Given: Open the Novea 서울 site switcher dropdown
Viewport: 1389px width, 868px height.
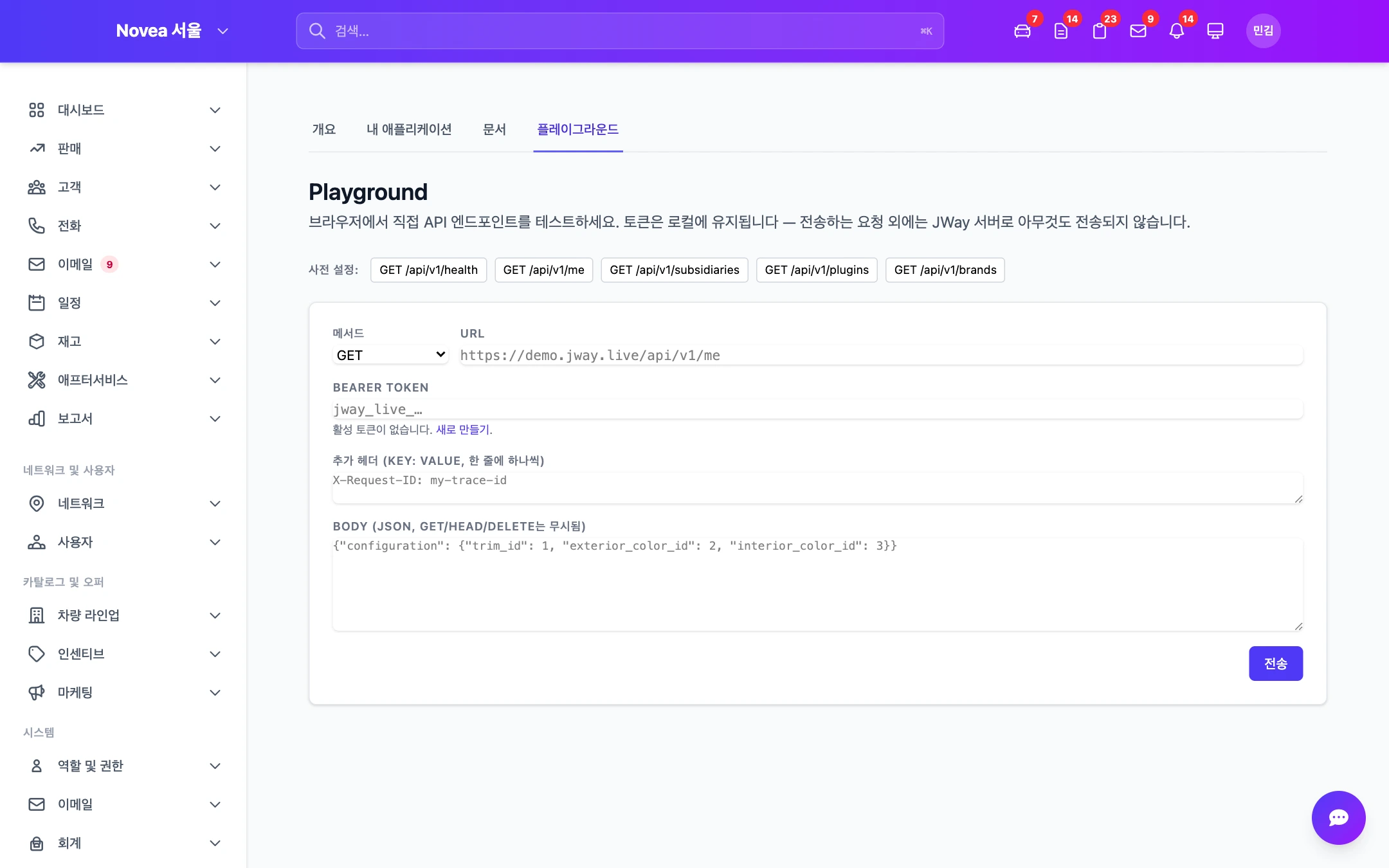Looking at the screenshot, I should pos(172,31).
